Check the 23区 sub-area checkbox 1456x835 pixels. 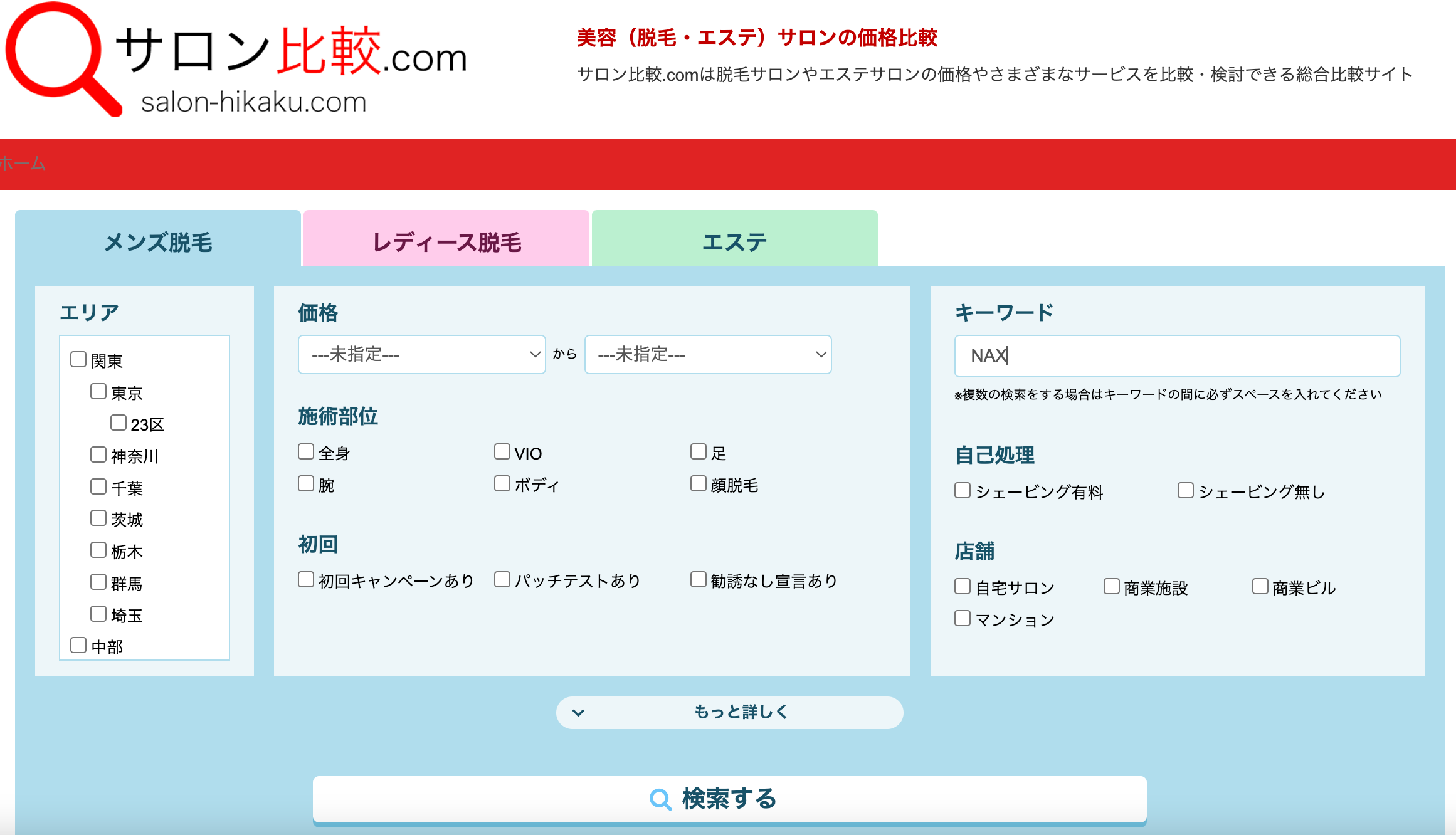tap(119, 423)
